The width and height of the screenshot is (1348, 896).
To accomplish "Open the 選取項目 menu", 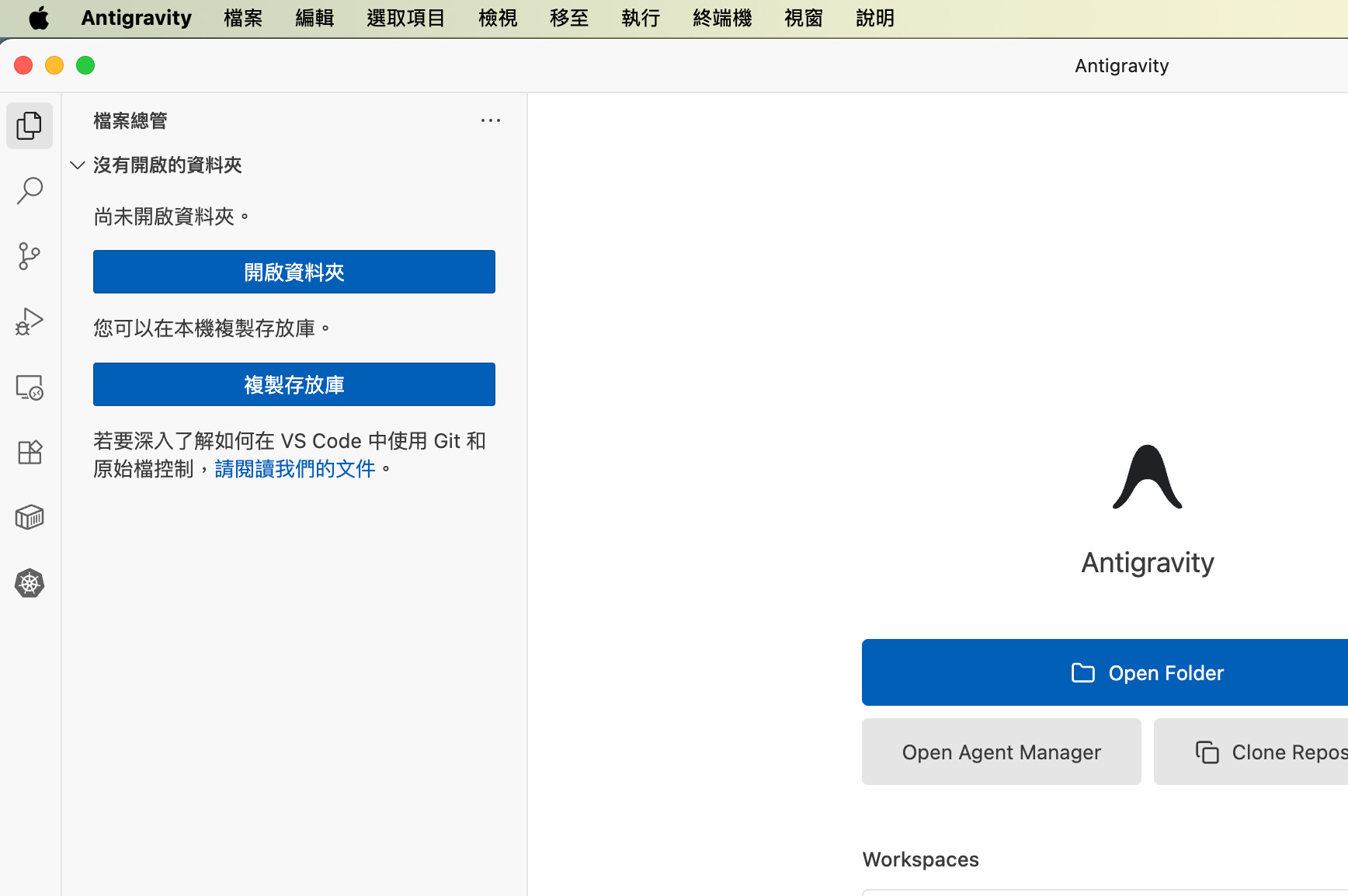I will (406, 18).
